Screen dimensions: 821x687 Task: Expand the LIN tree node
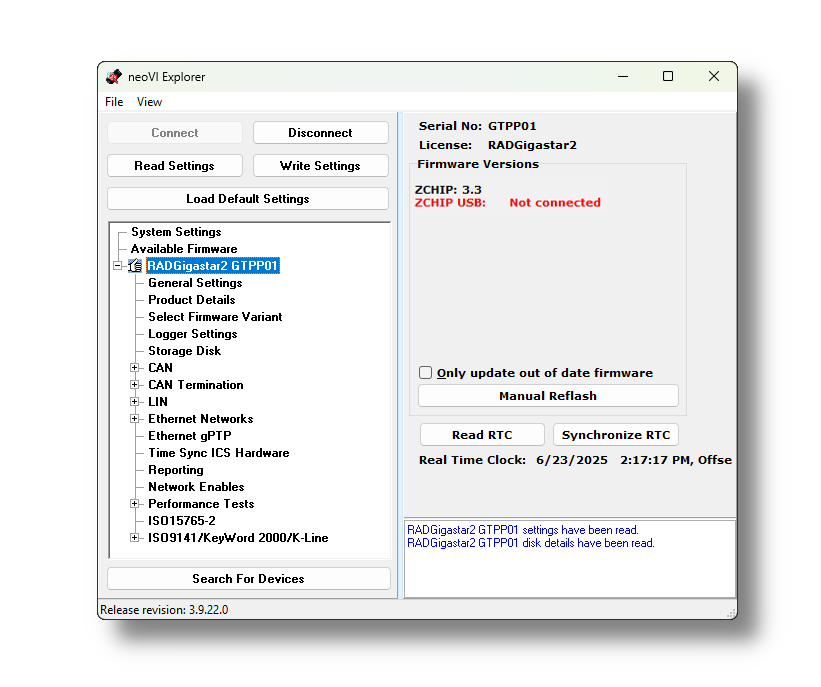[x=135, y=402]
